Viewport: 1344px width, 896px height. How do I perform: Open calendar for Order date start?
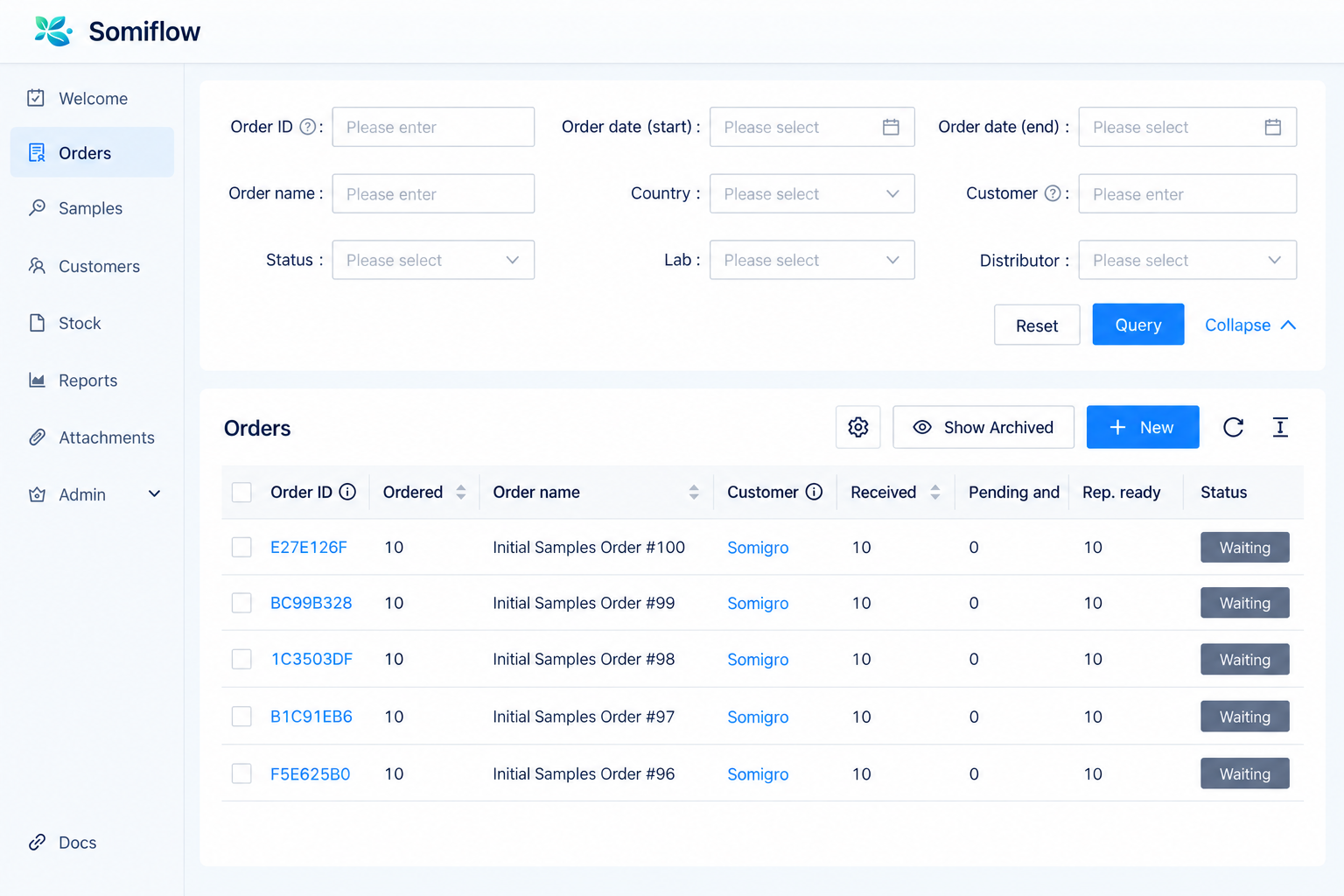(x=891, y=127)
